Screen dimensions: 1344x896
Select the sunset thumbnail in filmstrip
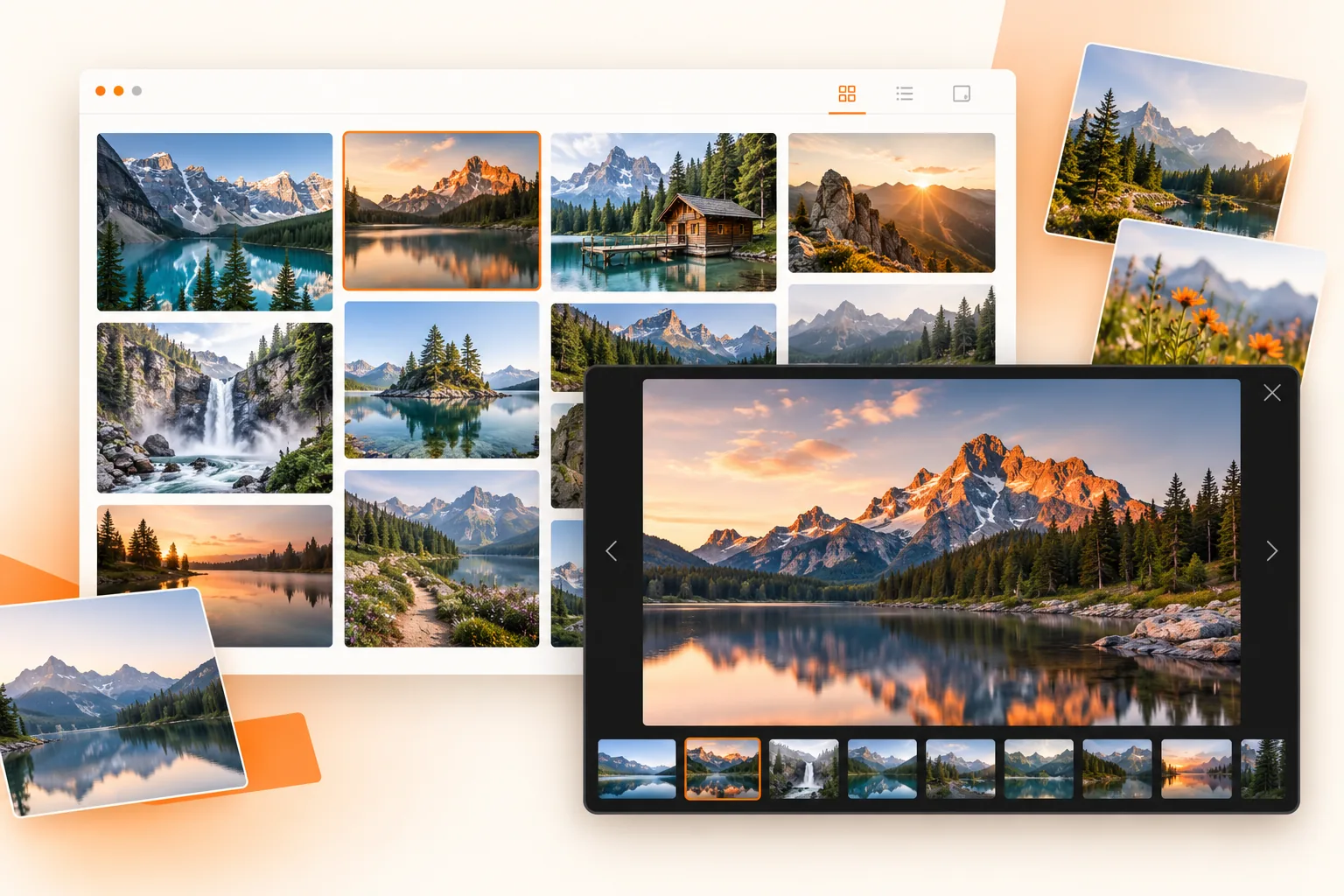point(1196,769)
